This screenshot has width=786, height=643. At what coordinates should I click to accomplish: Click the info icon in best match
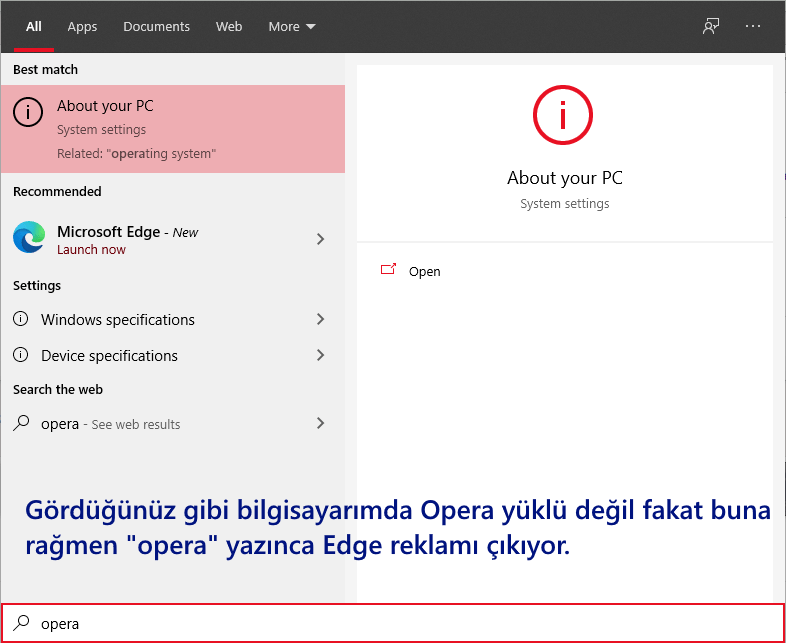pos(28,112)
